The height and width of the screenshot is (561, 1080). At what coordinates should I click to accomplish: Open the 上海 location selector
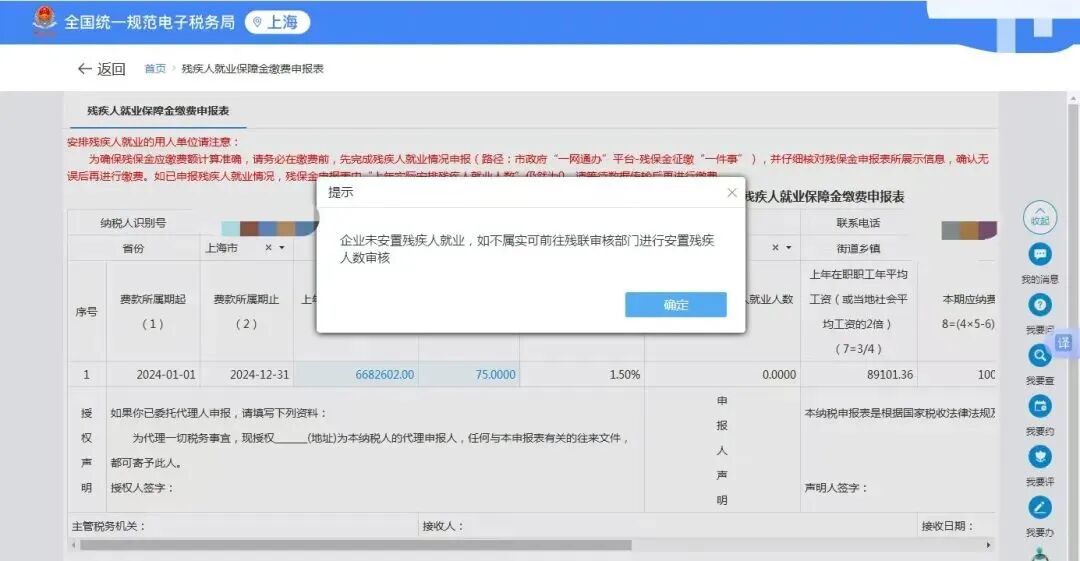coord(278,22)
